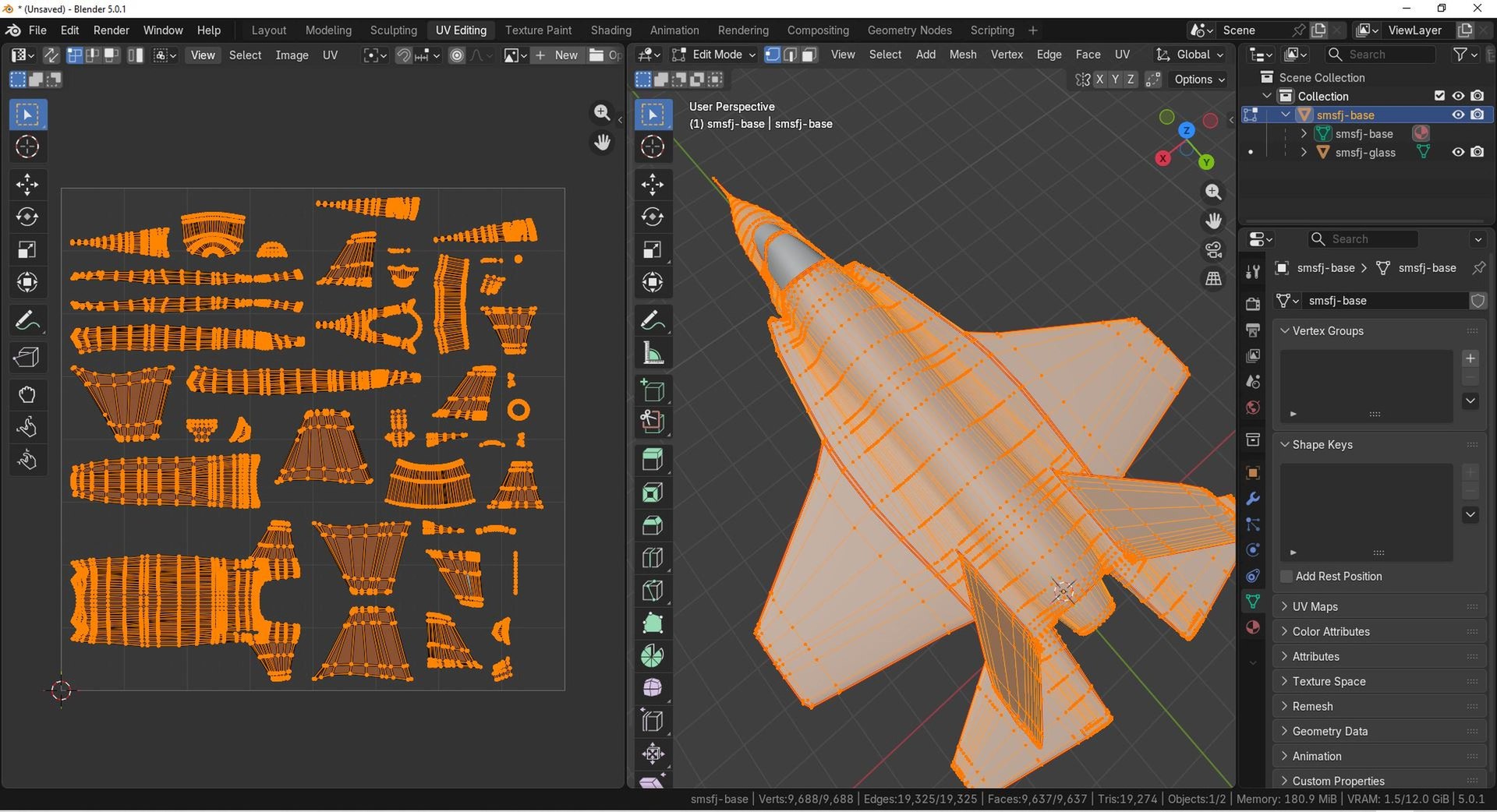This screenshot has width=1497, height=812.
Task: Select the Rotate tool in the UV editor
Action: tap(27, 217)
